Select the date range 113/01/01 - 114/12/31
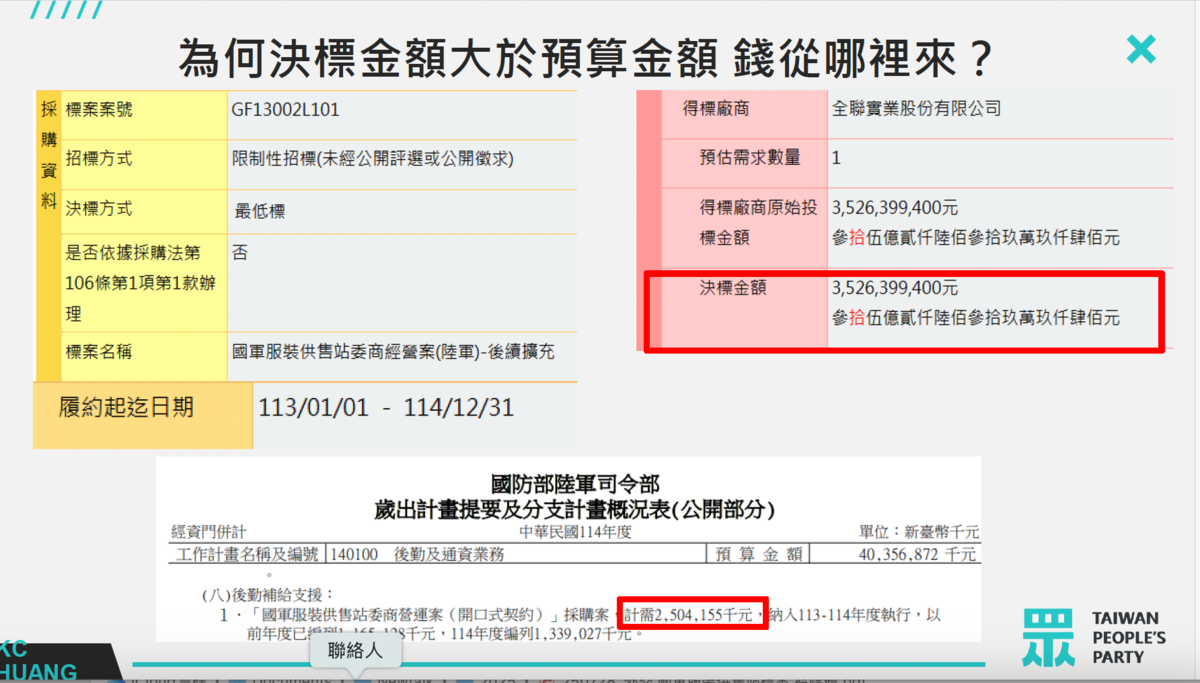 (x=385, y=409)
